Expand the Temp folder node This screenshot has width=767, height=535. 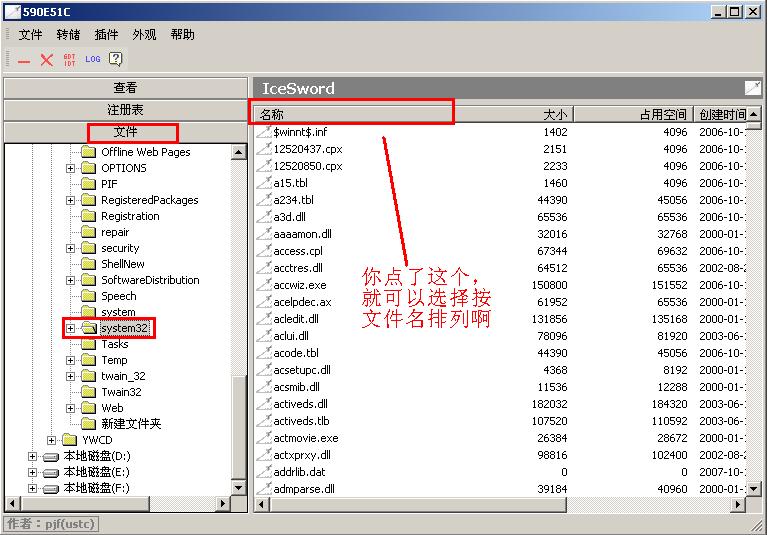pyautogui.click(x=70, y=360)
